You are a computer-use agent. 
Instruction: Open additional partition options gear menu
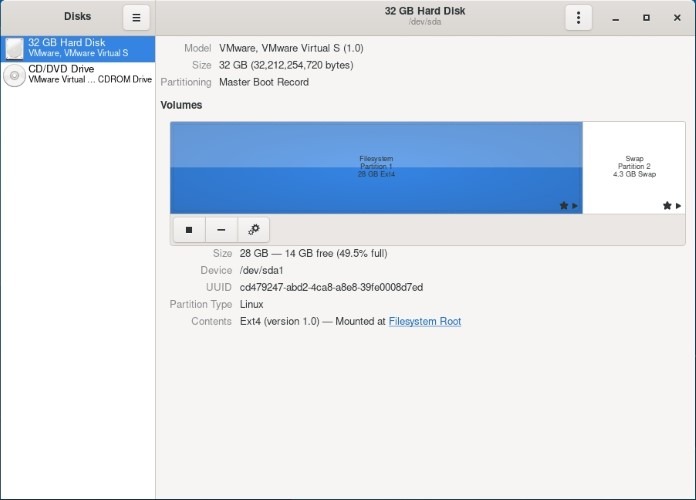pyautogui.click(x=253, y=229)
